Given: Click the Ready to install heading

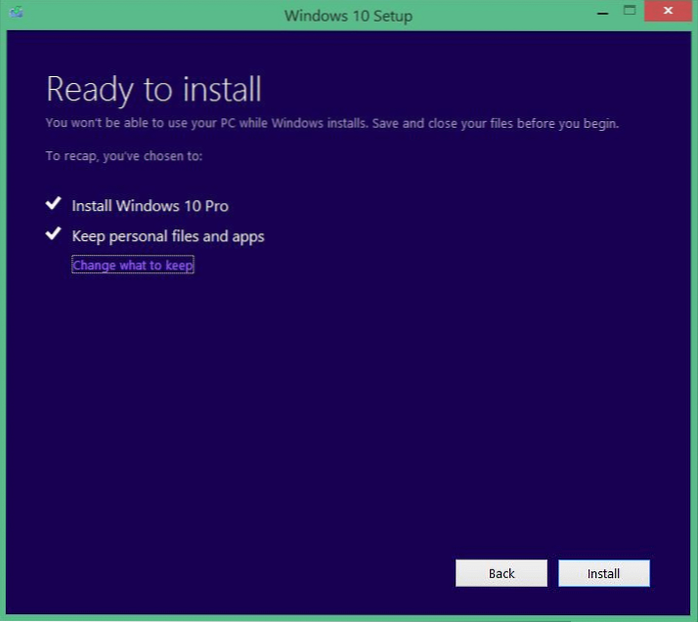Looking at the screenshot, I should [x=154, y=89].
